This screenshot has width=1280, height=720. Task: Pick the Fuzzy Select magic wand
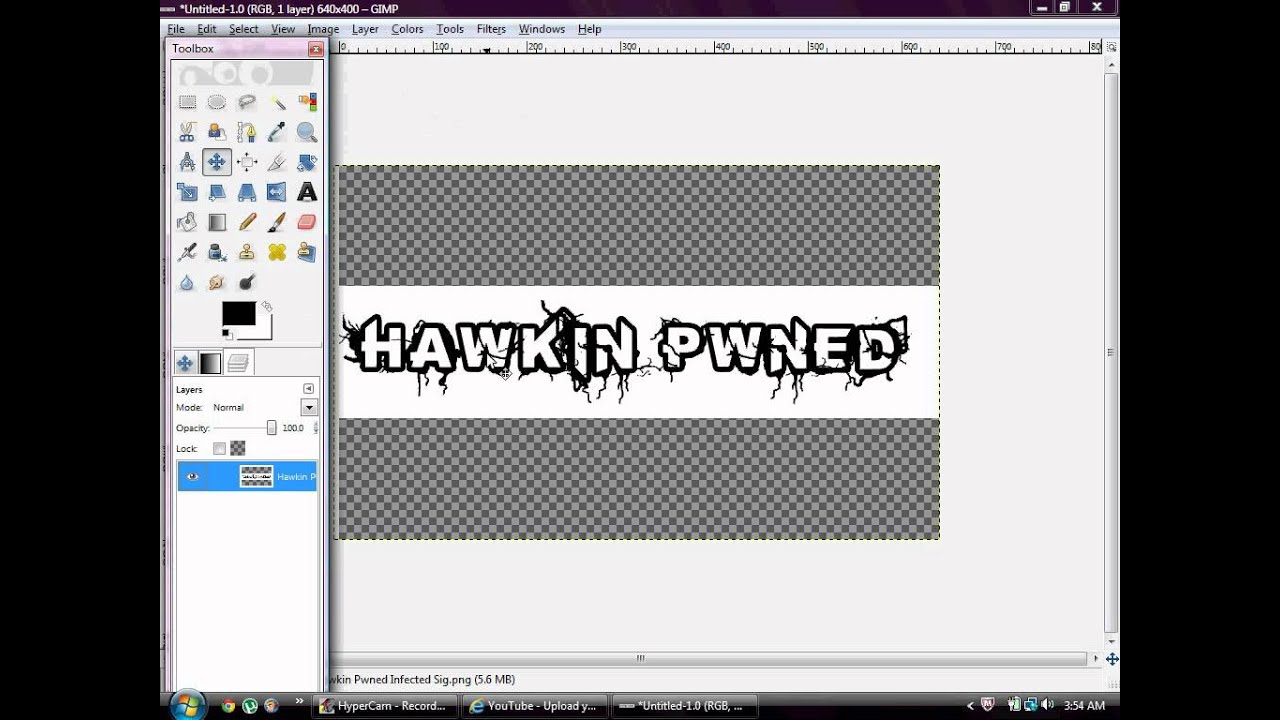click(277, 102)
